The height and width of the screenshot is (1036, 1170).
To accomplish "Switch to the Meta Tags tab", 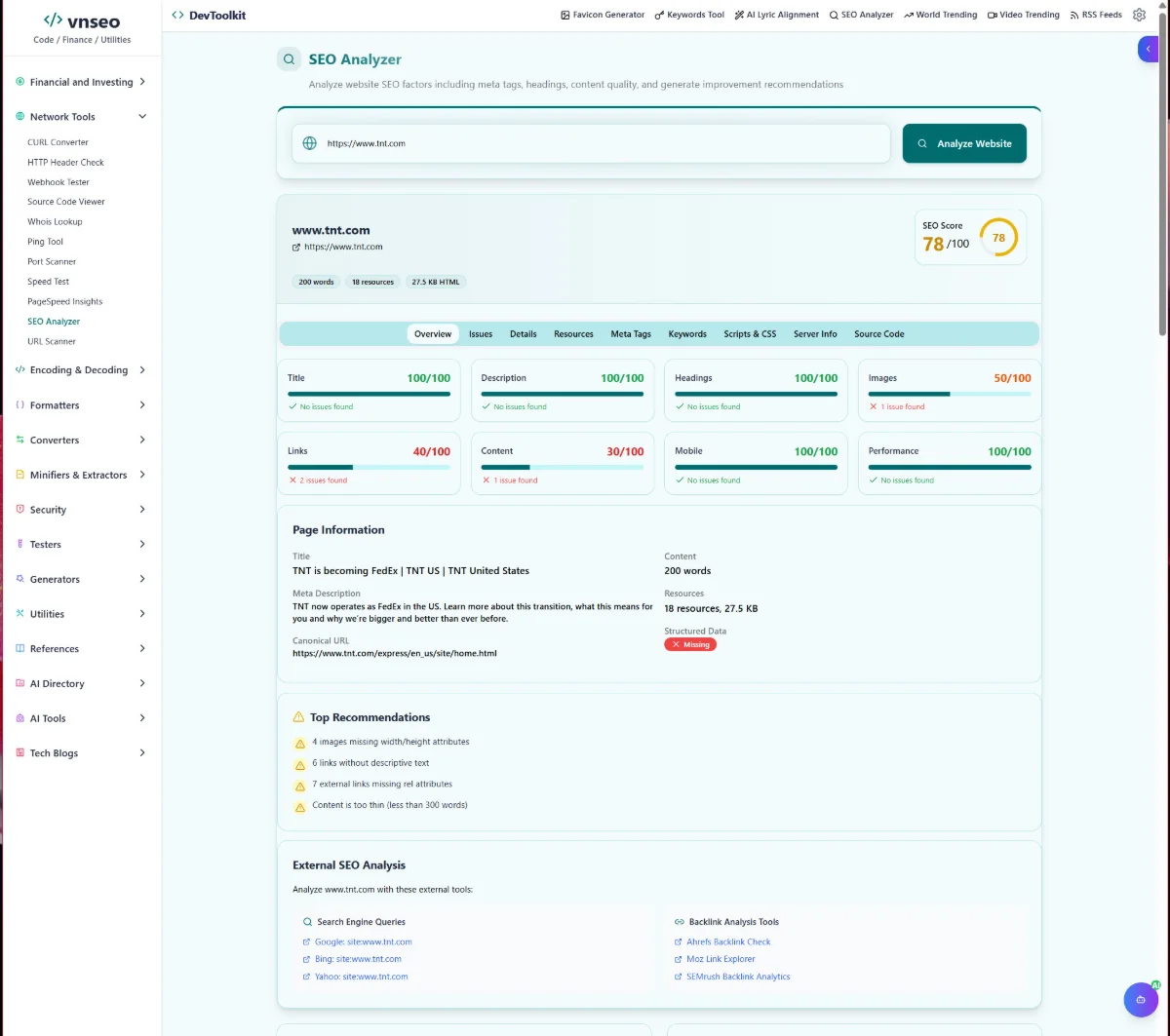I will 630,333.
